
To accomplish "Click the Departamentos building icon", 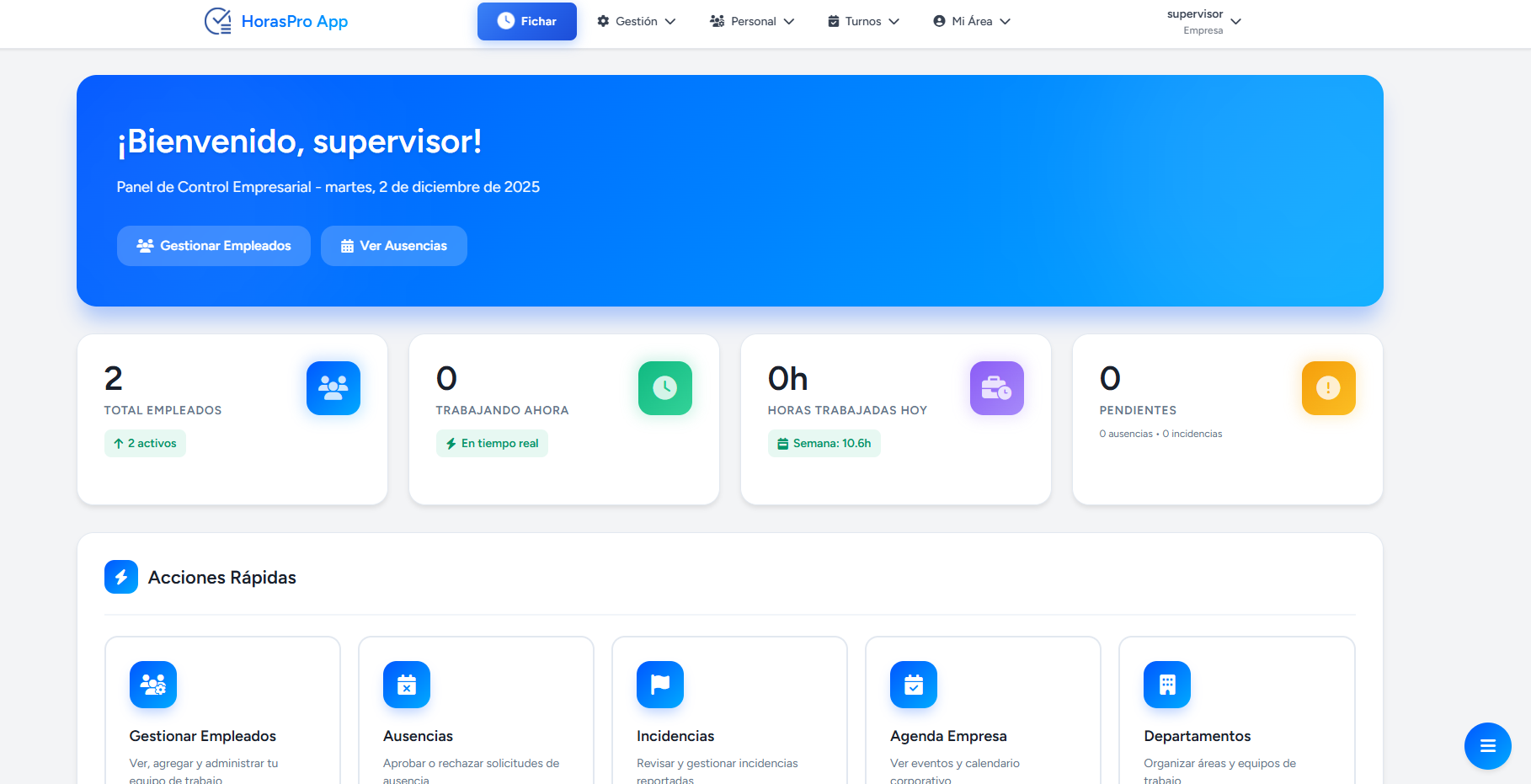I will tap(1167, 685).
